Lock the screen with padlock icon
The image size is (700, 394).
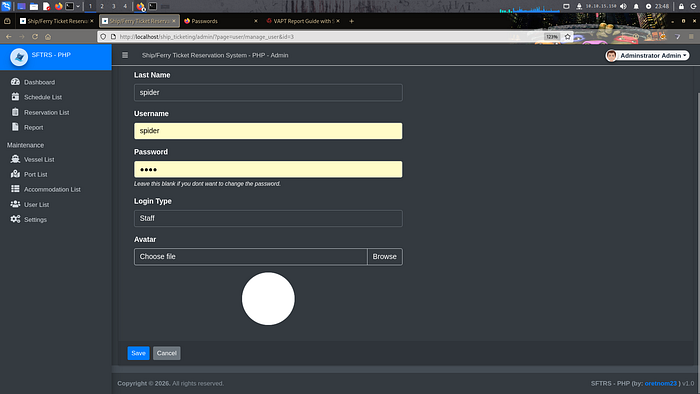[x=681, y=6]
